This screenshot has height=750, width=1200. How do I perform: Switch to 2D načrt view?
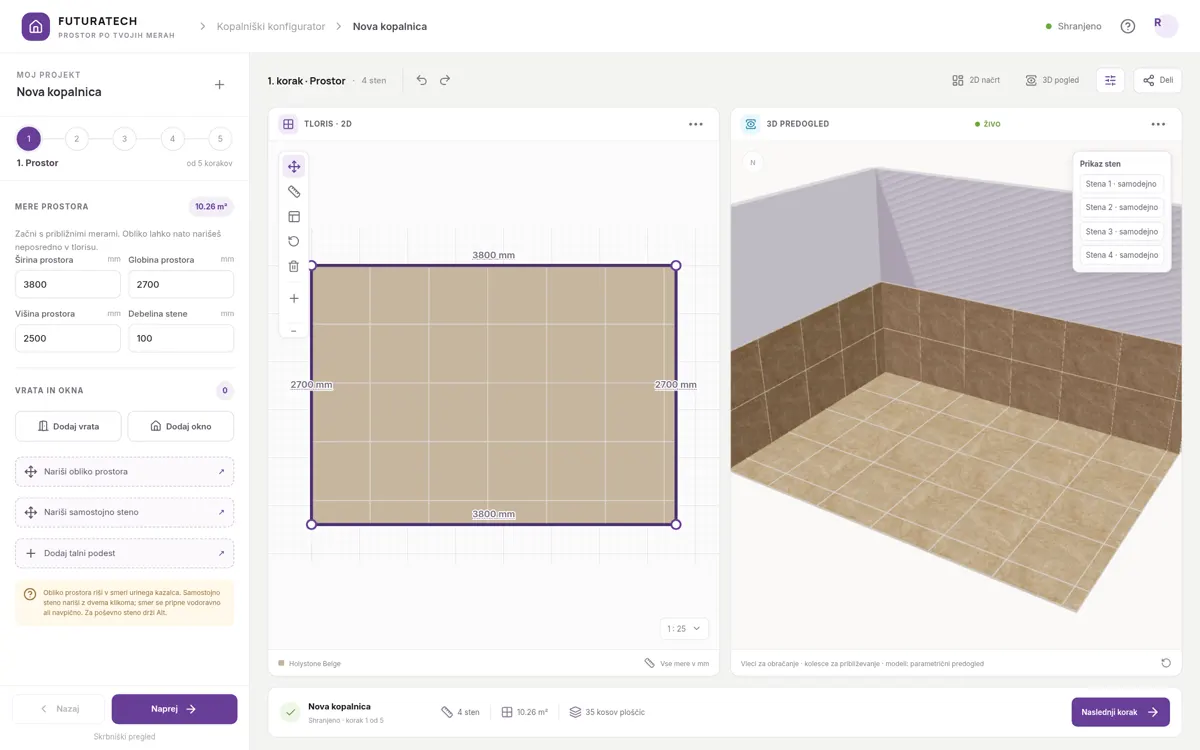976,80
